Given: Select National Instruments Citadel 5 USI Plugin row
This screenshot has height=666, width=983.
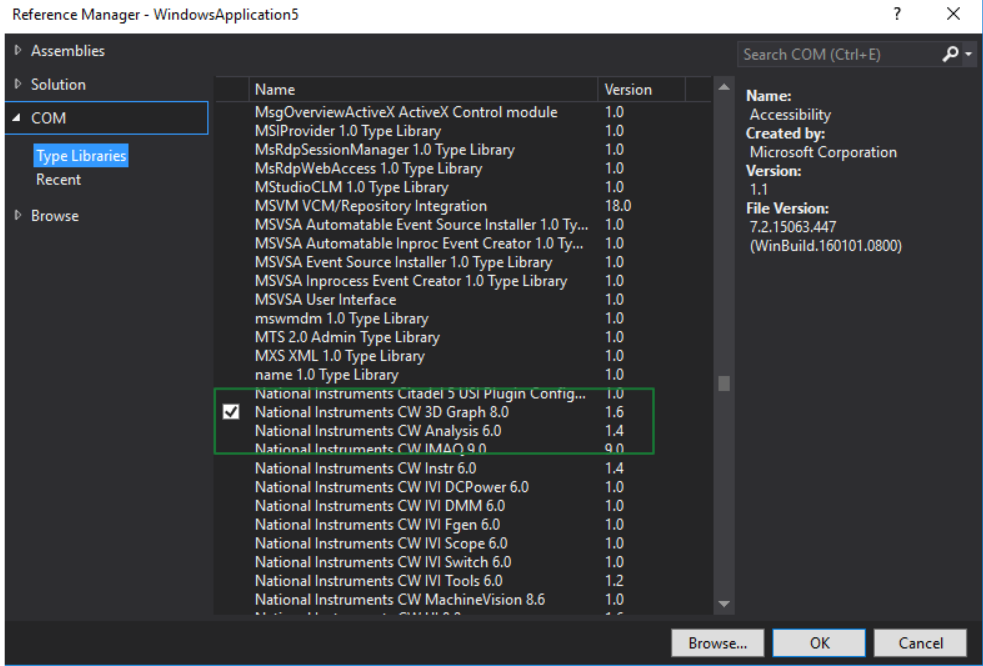Looking at the screenshot, I should coord(464,394).
